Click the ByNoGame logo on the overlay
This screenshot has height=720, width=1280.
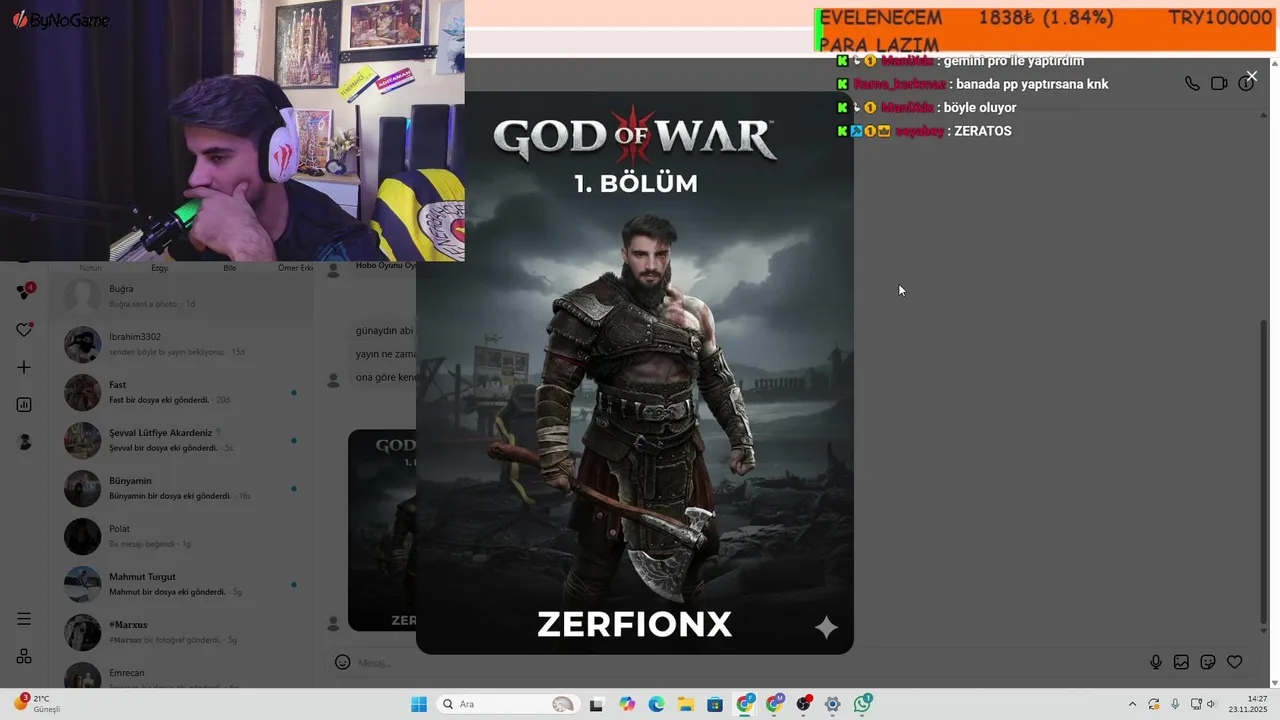61,19
